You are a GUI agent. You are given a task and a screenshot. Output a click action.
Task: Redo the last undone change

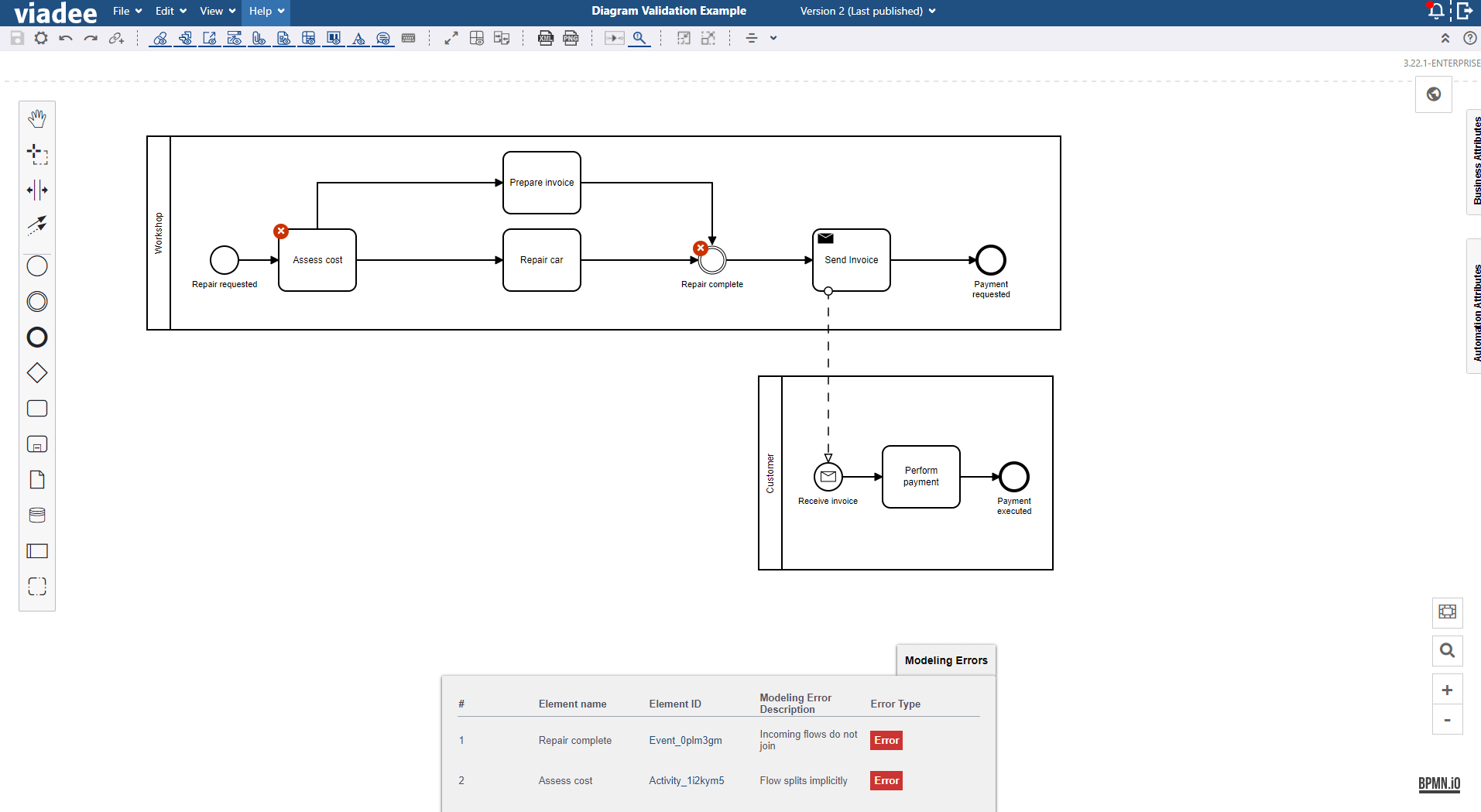(x=91, y=38)
